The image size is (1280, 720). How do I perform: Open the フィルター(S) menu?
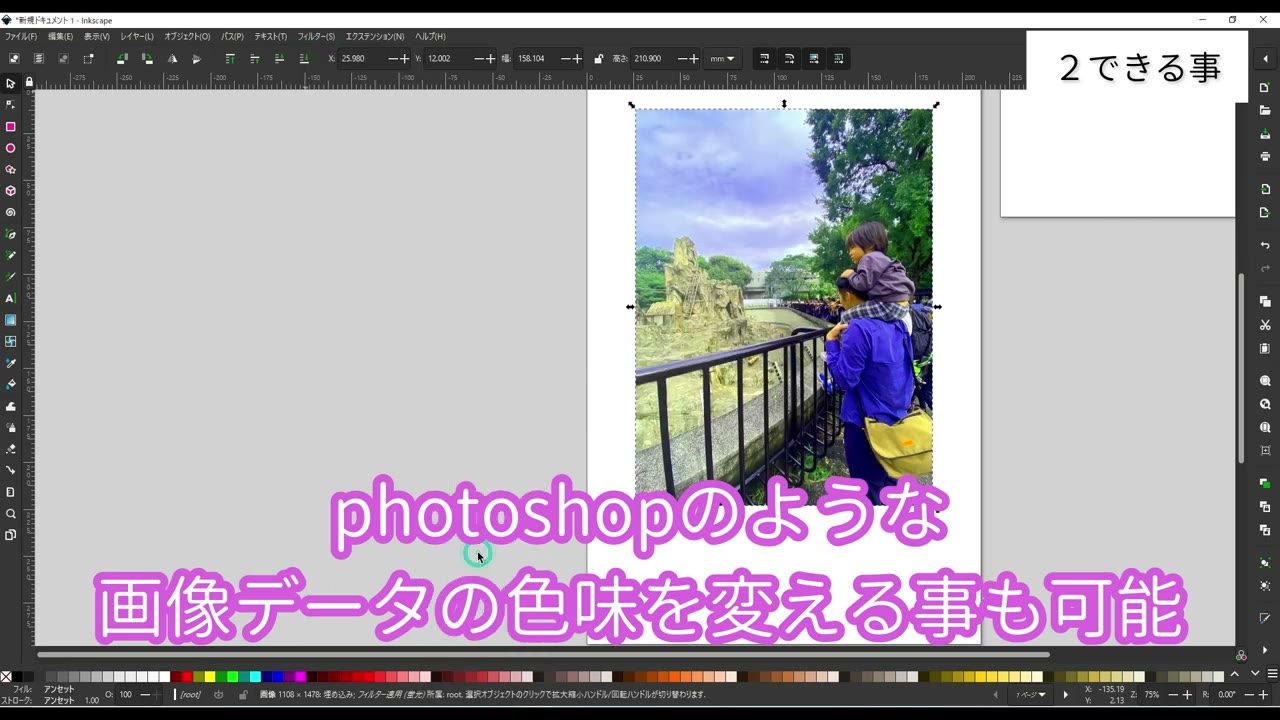pyautogui.click(x=316, y=36)
